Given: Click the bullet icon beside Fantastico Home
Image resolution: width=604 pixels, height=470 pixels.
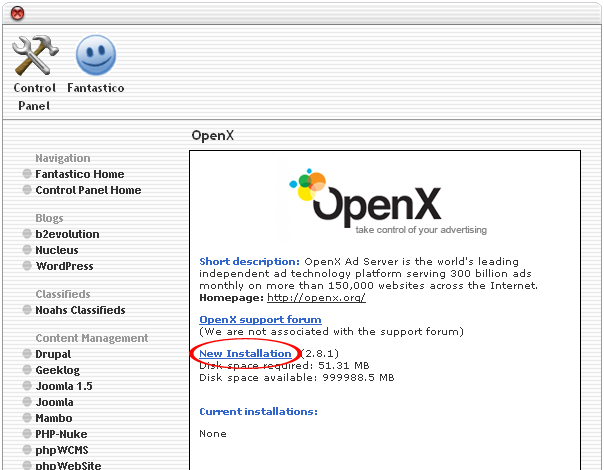Looking at the screenshot, I should pos(27,174).
